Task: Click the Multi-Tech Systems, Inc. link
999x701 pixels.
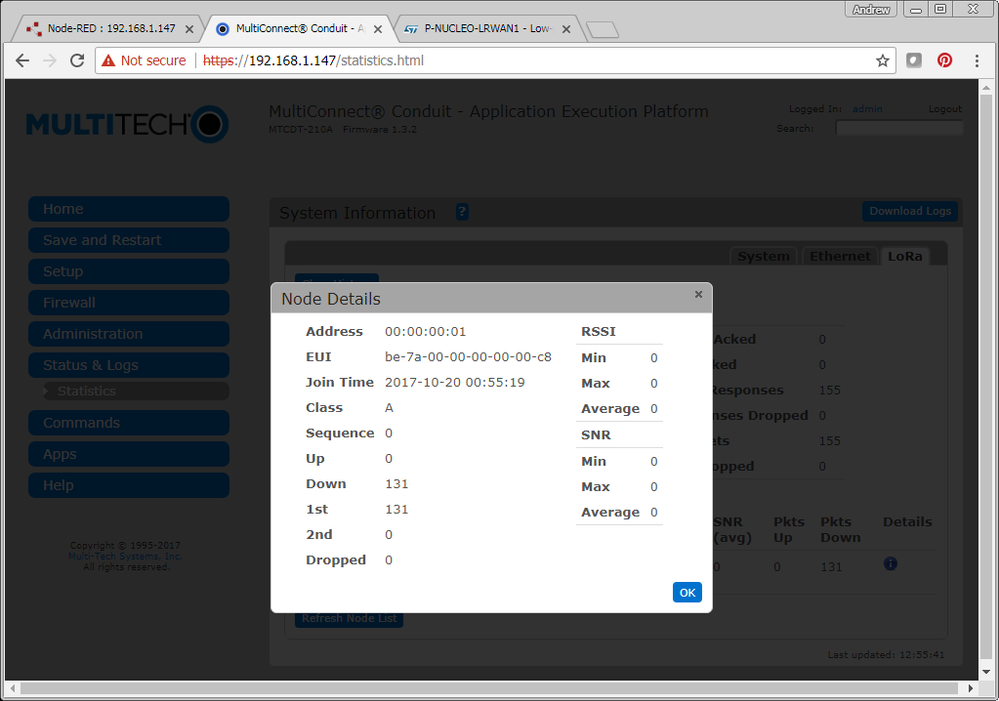Action: tap(126, 556)
